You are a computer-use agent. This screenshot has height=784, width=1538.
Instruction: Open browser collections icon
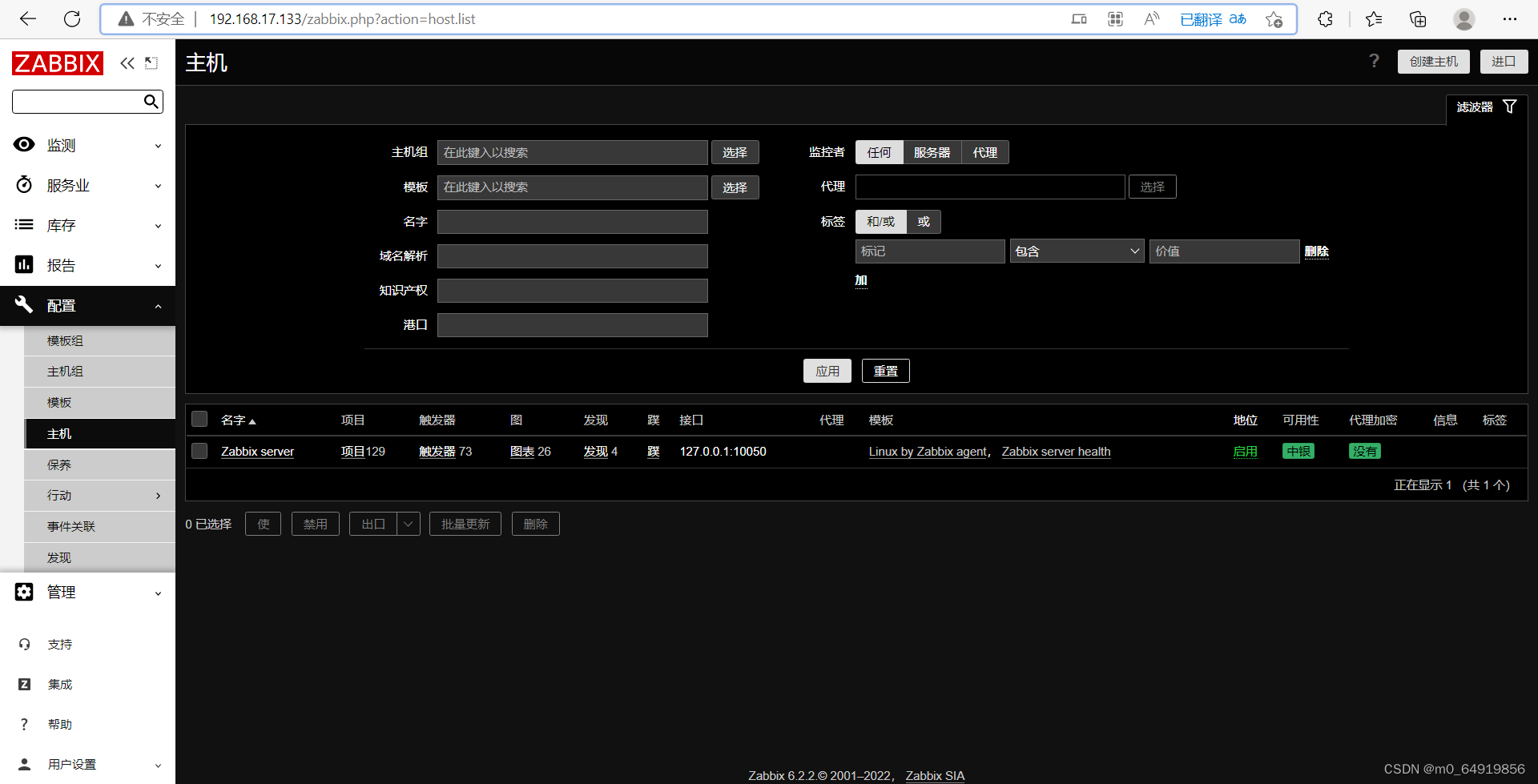point(1418,18)
